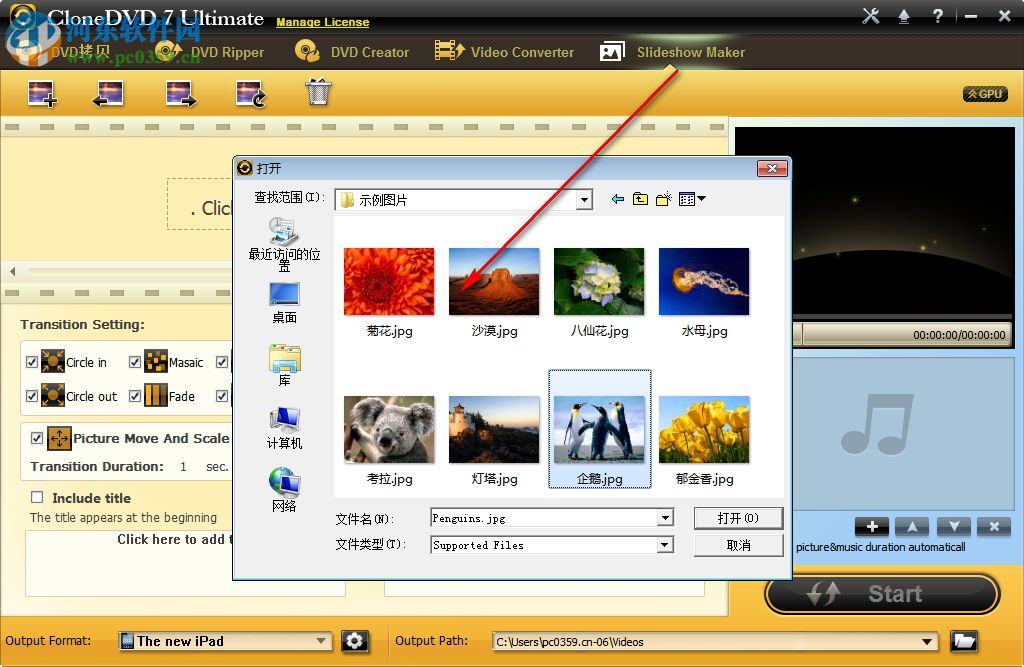Click the 打开 button to open files
This screenshot has height=667, width=1024.
pos(738,518)
